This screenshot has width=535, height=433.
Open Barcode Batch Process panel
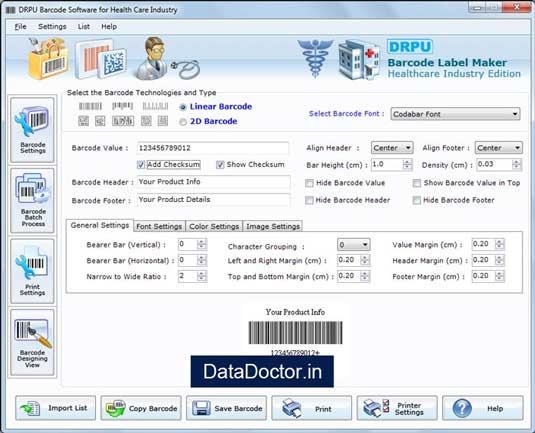point(32,200)
